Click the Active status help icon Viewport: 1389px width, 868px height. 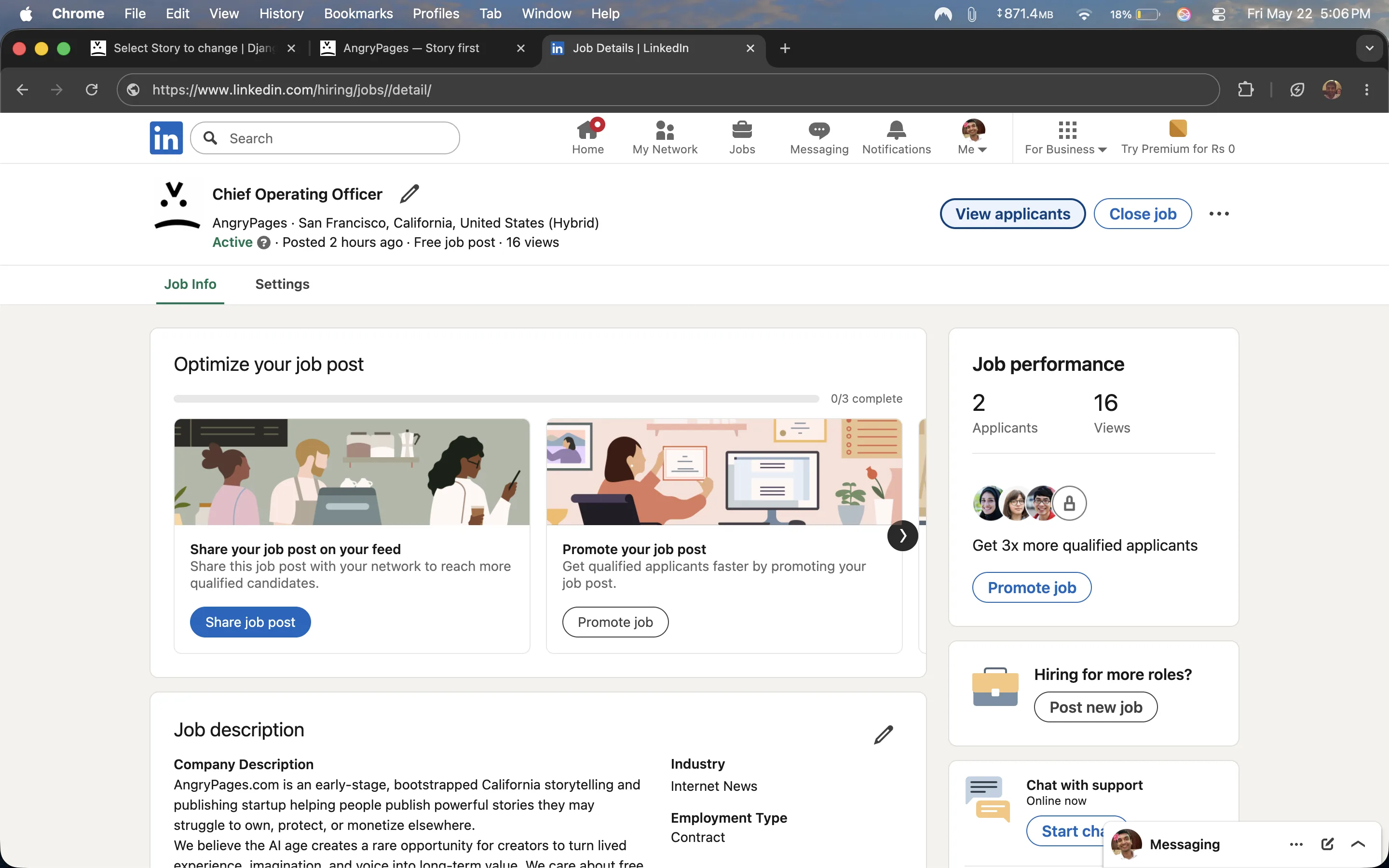tap(263, 242)
